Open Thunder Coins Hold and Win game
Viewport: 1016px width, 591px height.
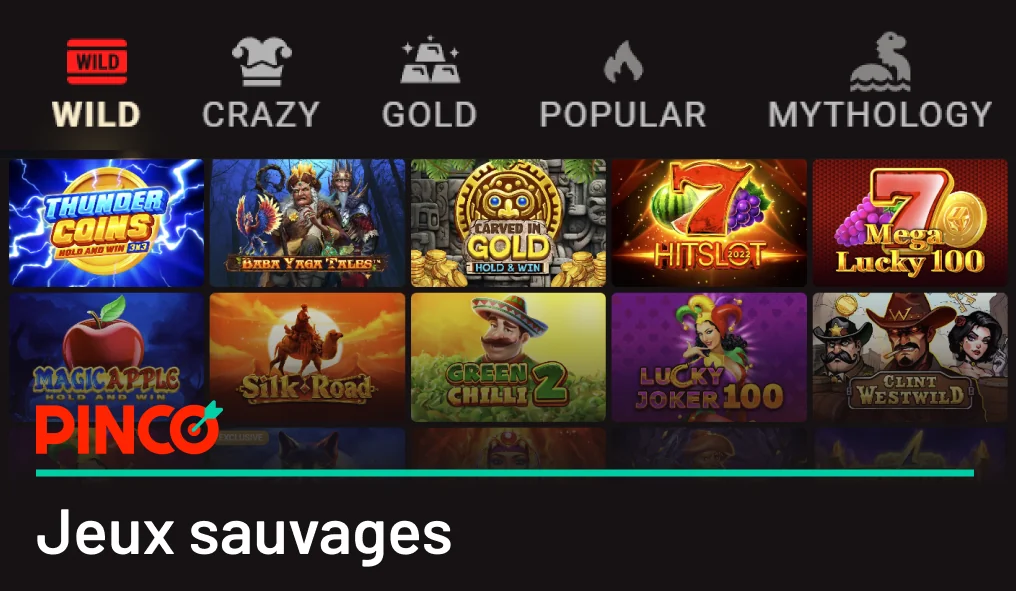[107, 222]
